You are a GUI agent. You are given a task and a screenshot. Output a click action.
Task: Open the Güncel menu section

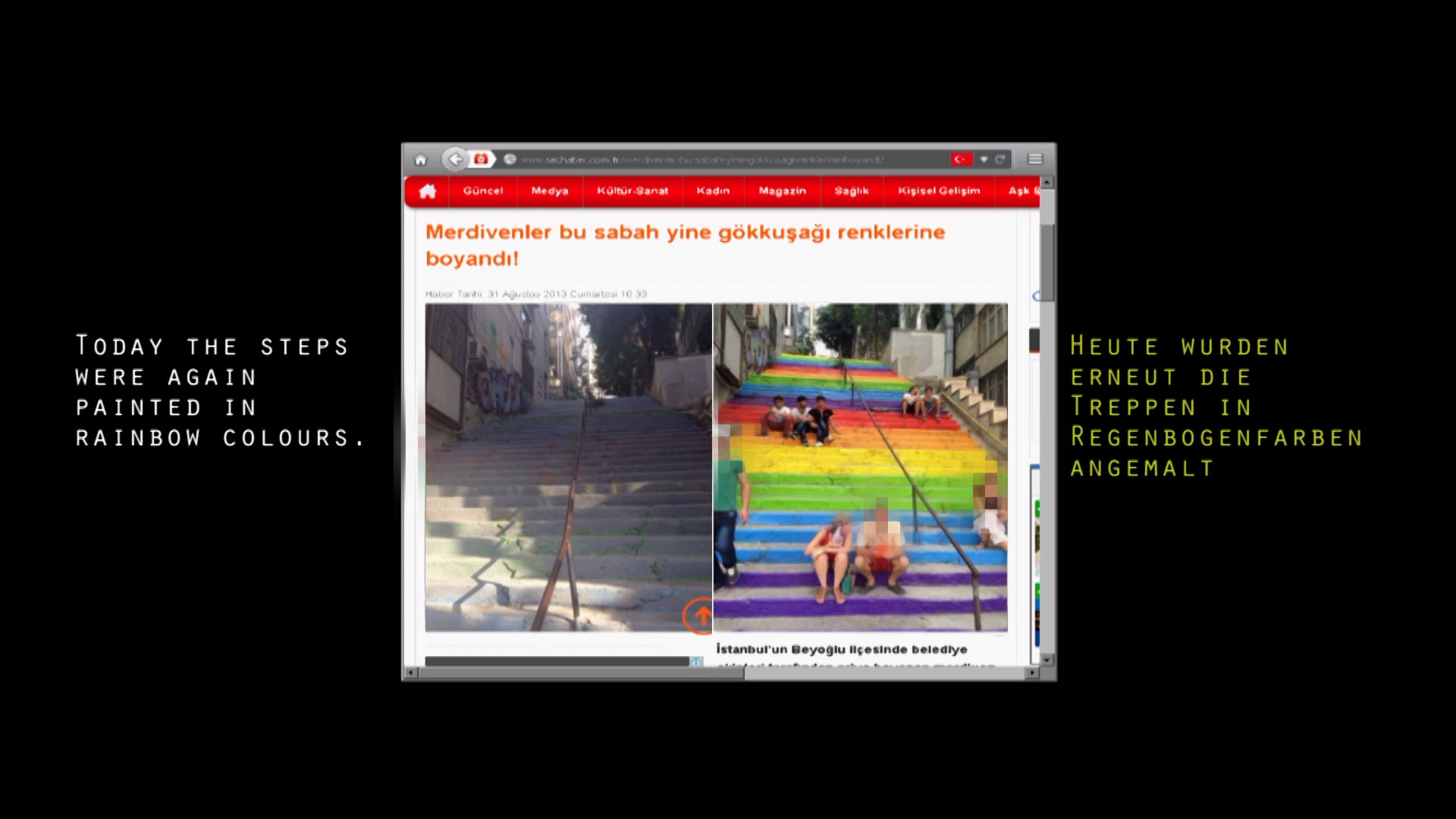[x=483, y=191]
